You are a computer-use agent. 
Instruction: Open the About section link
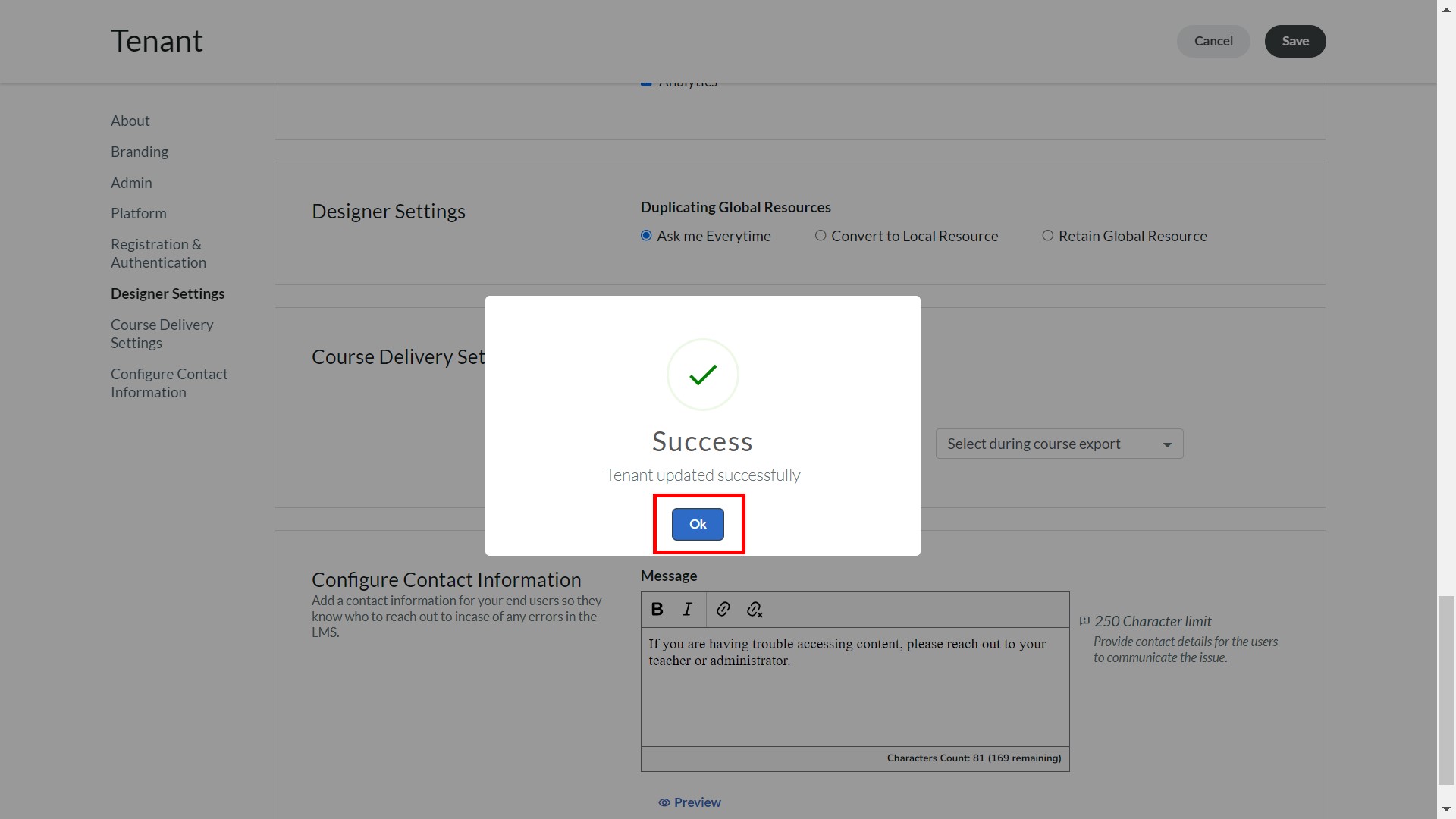point(130,121)
